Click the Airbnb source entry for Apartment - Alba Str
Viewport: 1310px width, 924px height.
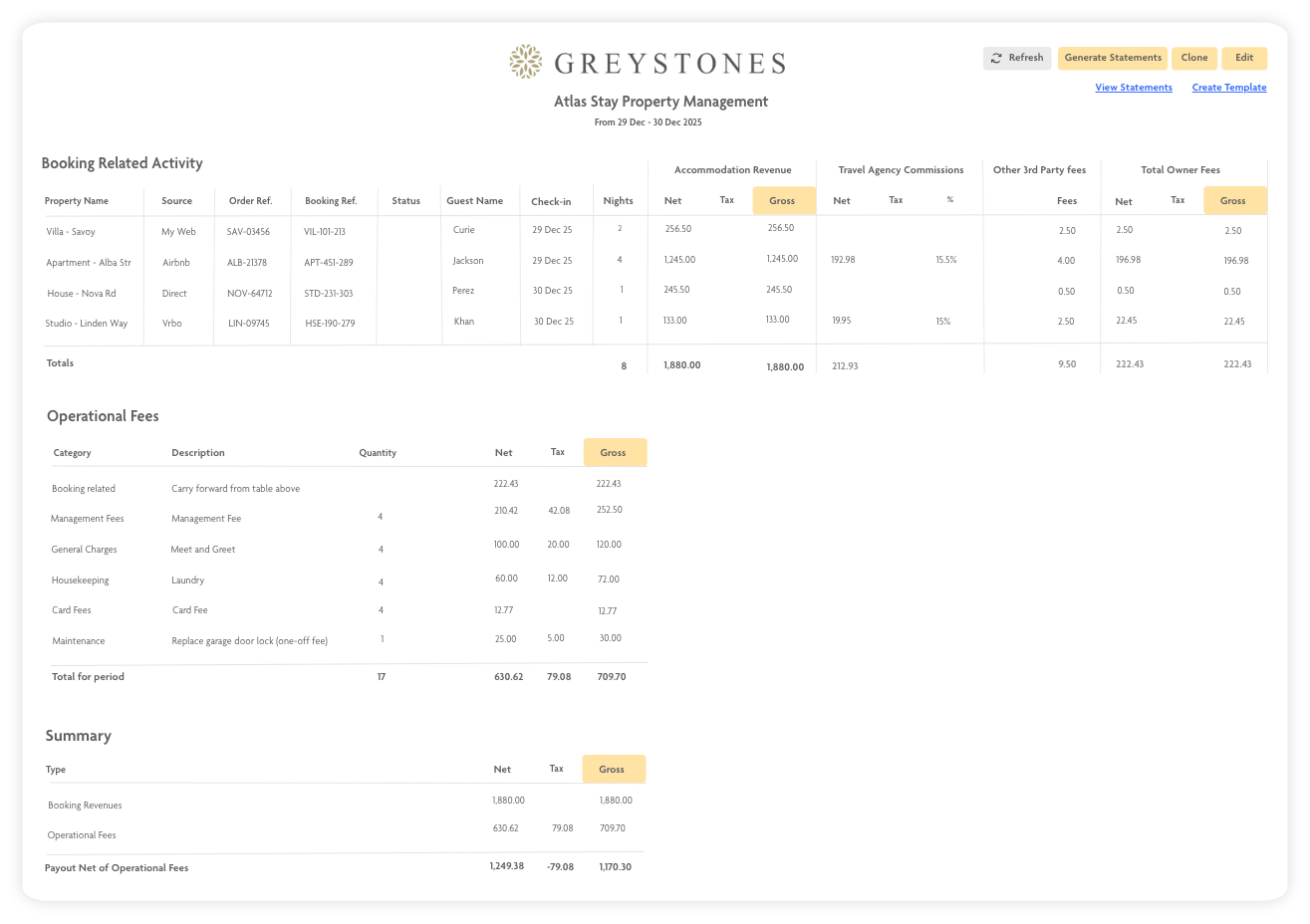[176, 262]
